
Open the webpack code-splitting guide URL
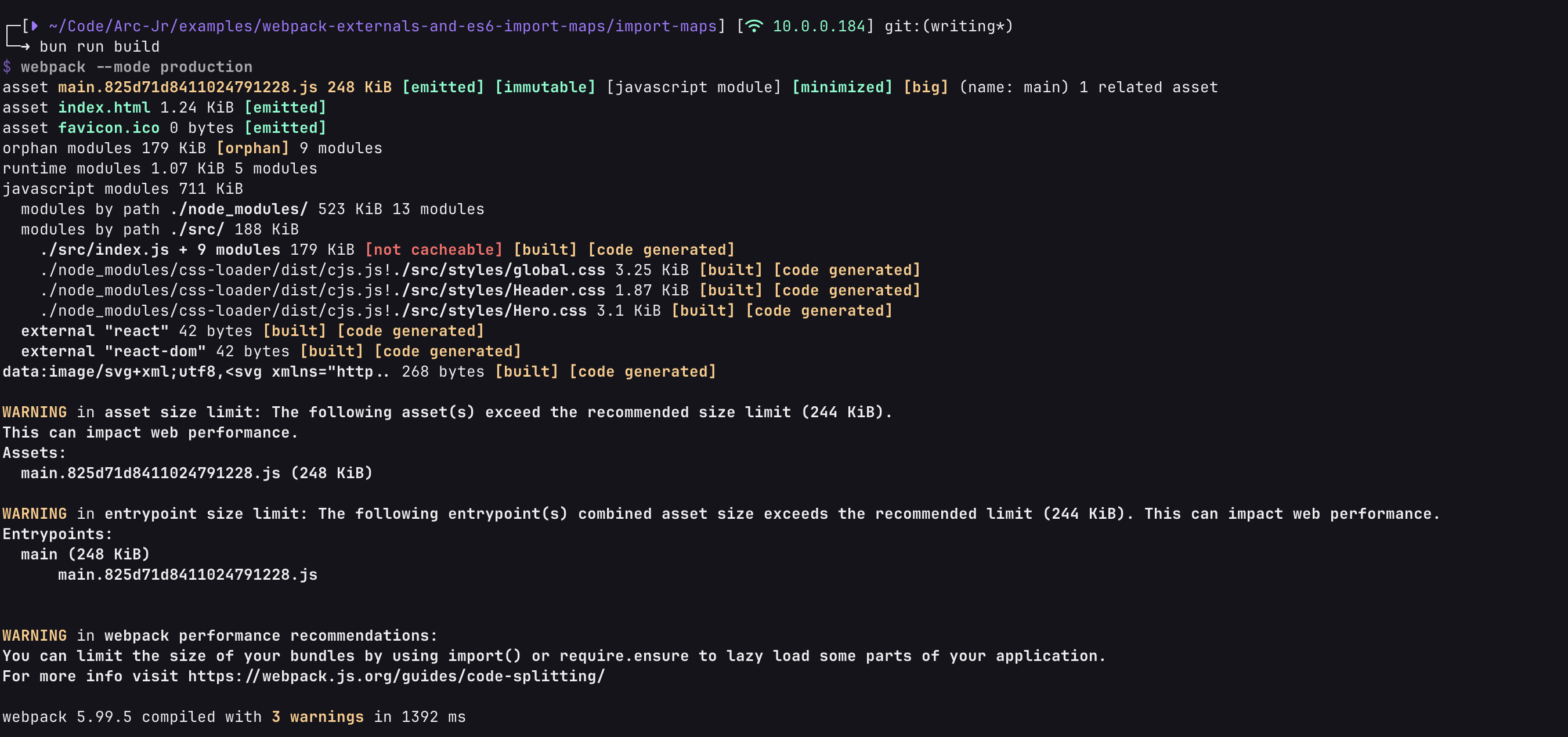(396, 676)
